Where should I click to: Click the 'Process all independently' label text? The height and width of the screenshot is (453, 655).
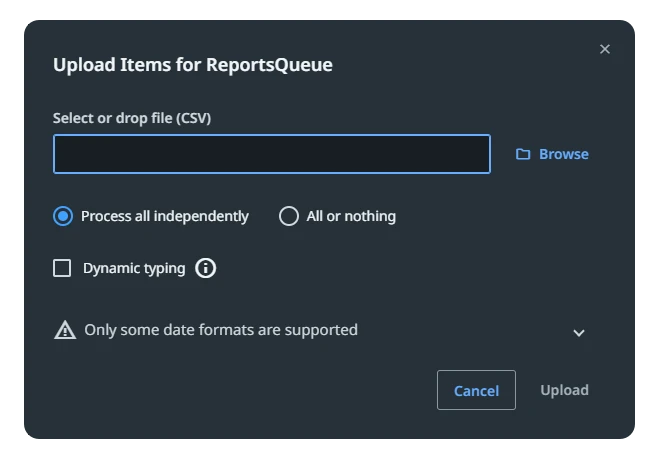tap(165, 216)
